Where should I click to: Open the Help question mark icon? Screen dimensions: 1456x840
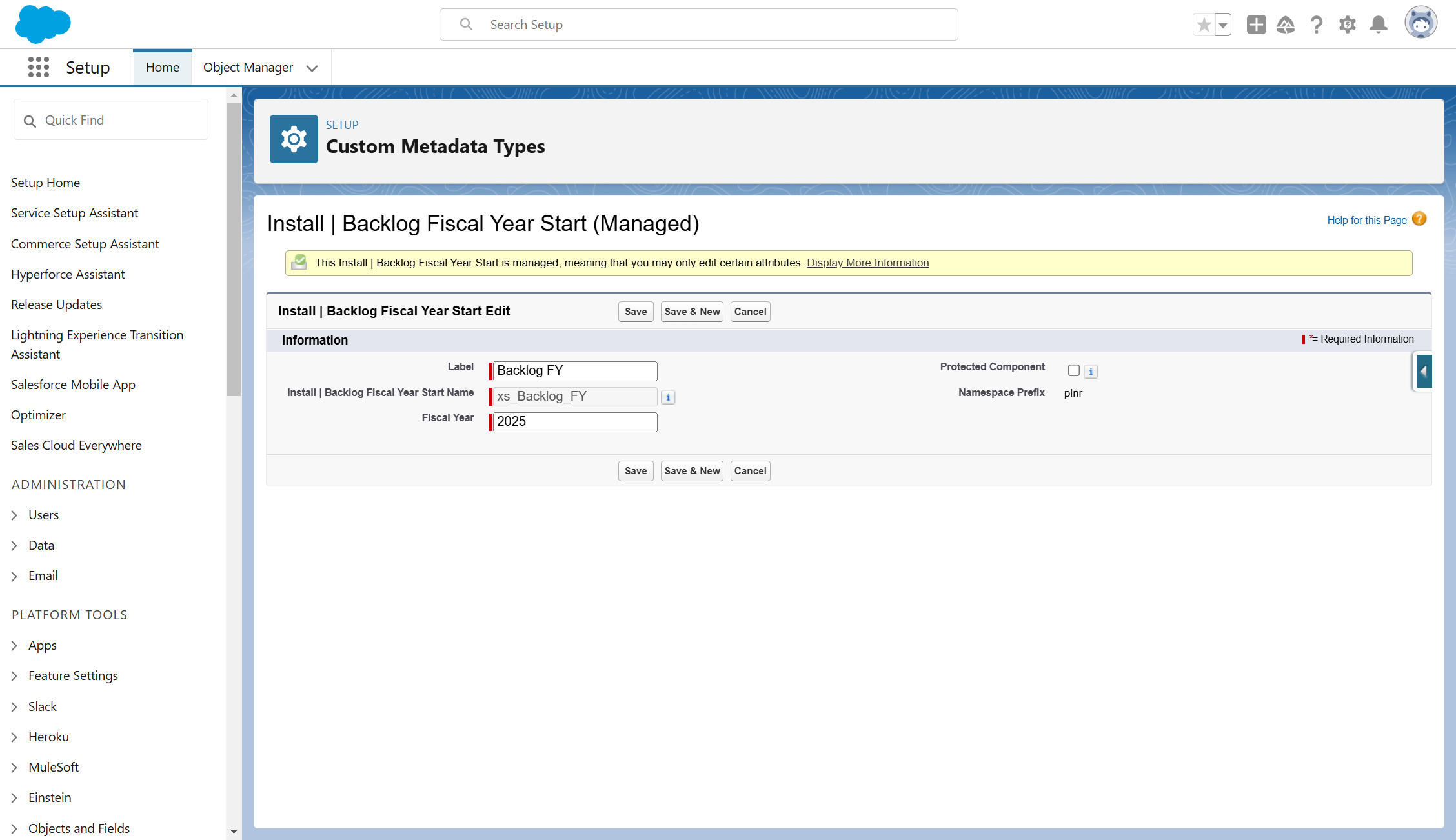pyautogui.click(x=1317, y=25)
